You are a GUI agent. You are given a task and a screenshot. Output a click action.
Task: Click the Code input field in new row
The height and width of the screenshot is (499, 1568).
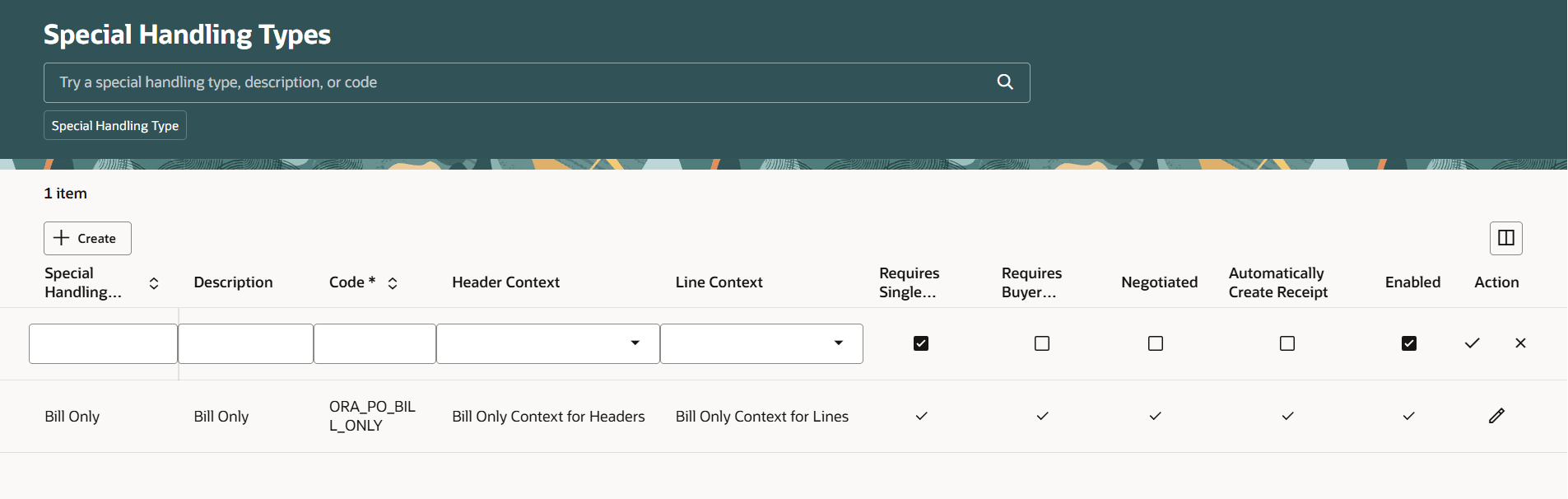(x=375, y=343)
